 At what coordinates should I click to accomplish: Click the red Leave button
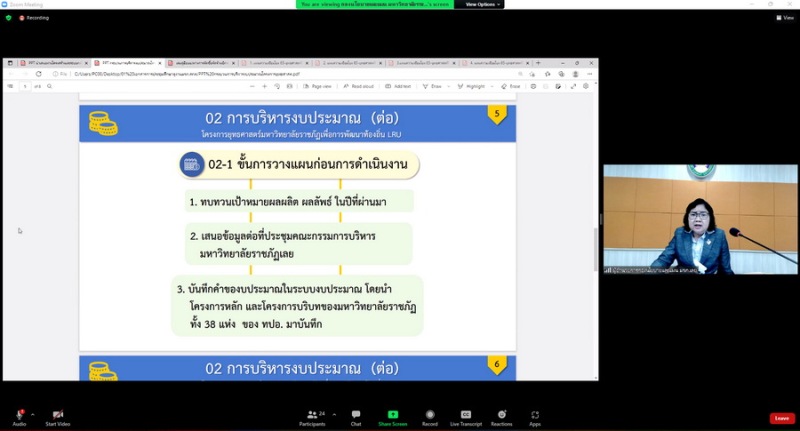pos(782,418)
